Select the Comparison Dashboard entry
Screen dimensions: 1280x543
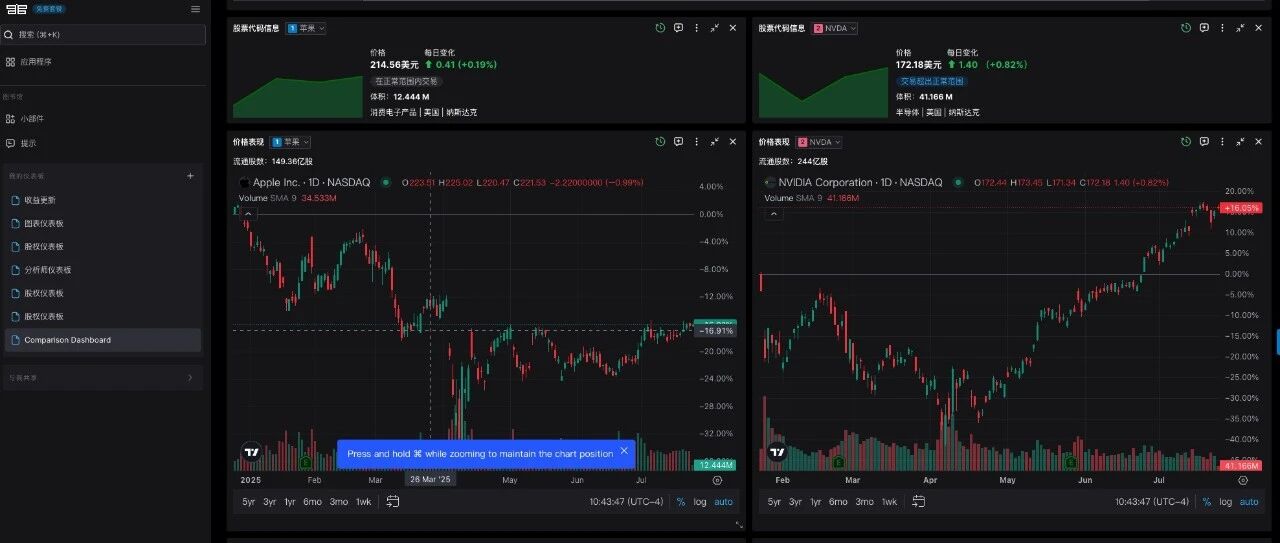(103, 340)
